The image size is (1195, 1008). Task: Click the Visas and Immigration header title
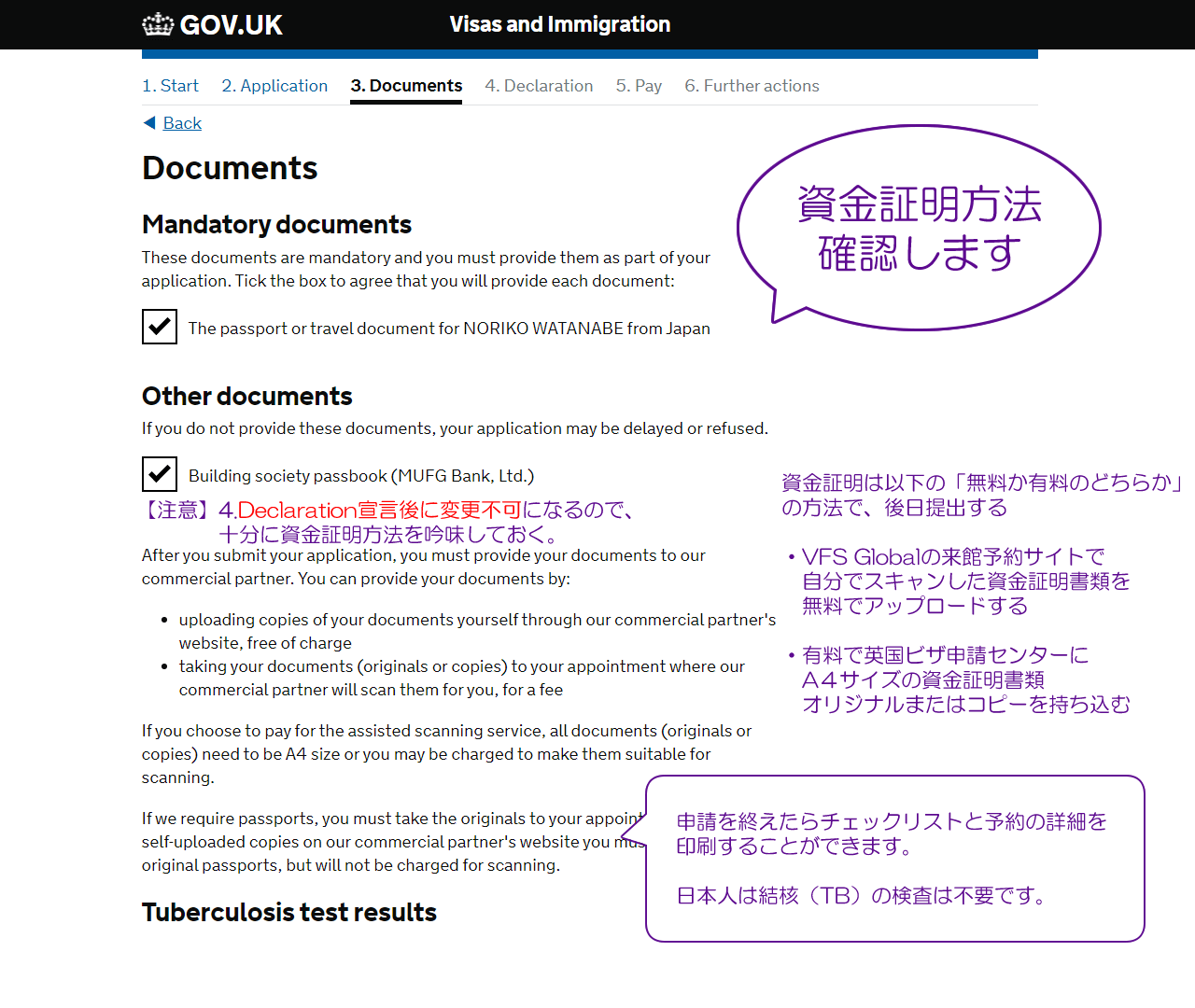560,24
